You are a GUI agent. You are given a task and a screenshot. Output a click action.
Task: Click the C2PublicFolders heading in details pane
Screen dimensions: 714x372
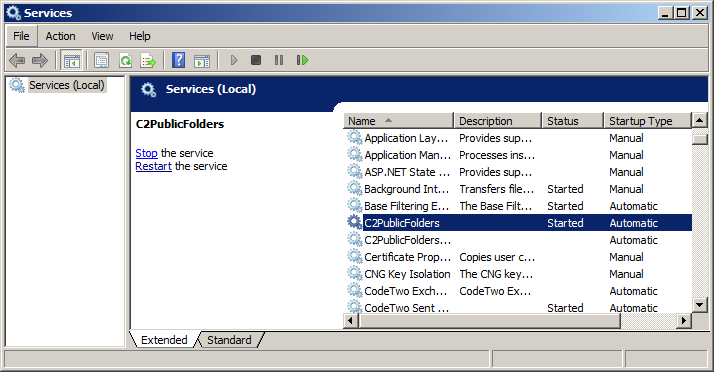click(180, 124)
